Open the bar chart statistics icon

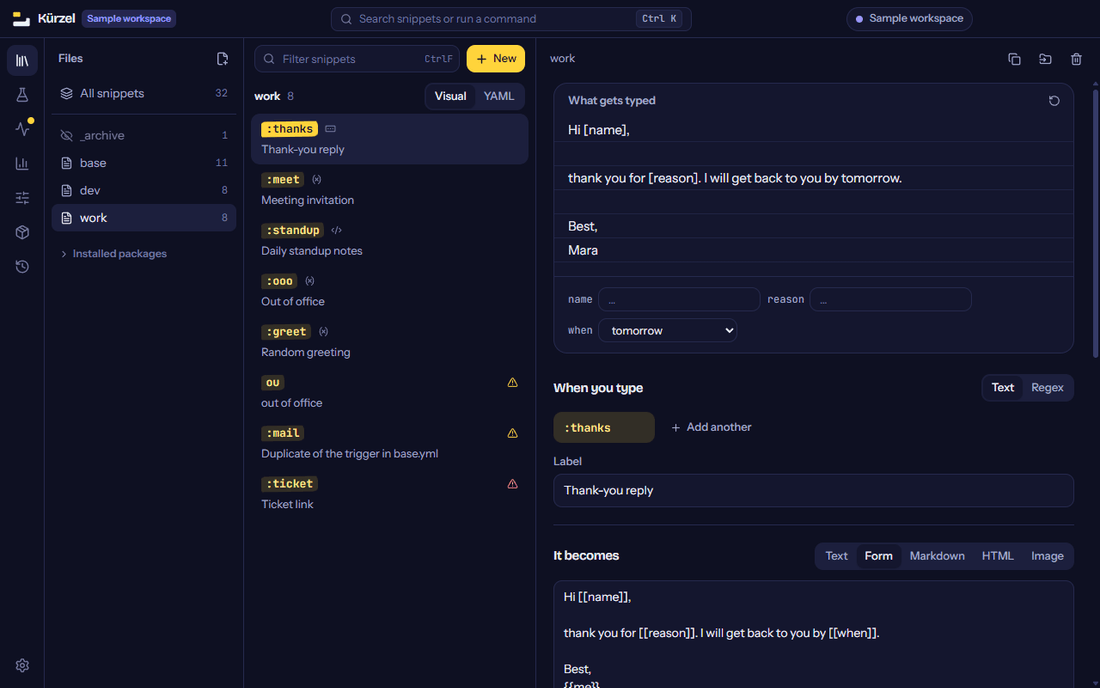pyautogui.click(x=22, y=163)
